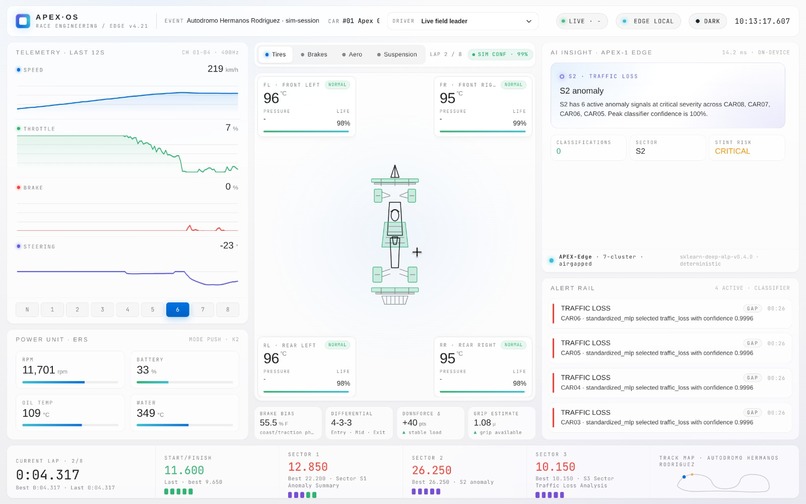Click the rear left wheel on the car diagram
This screenshot has height=504, width=806.
377,275
